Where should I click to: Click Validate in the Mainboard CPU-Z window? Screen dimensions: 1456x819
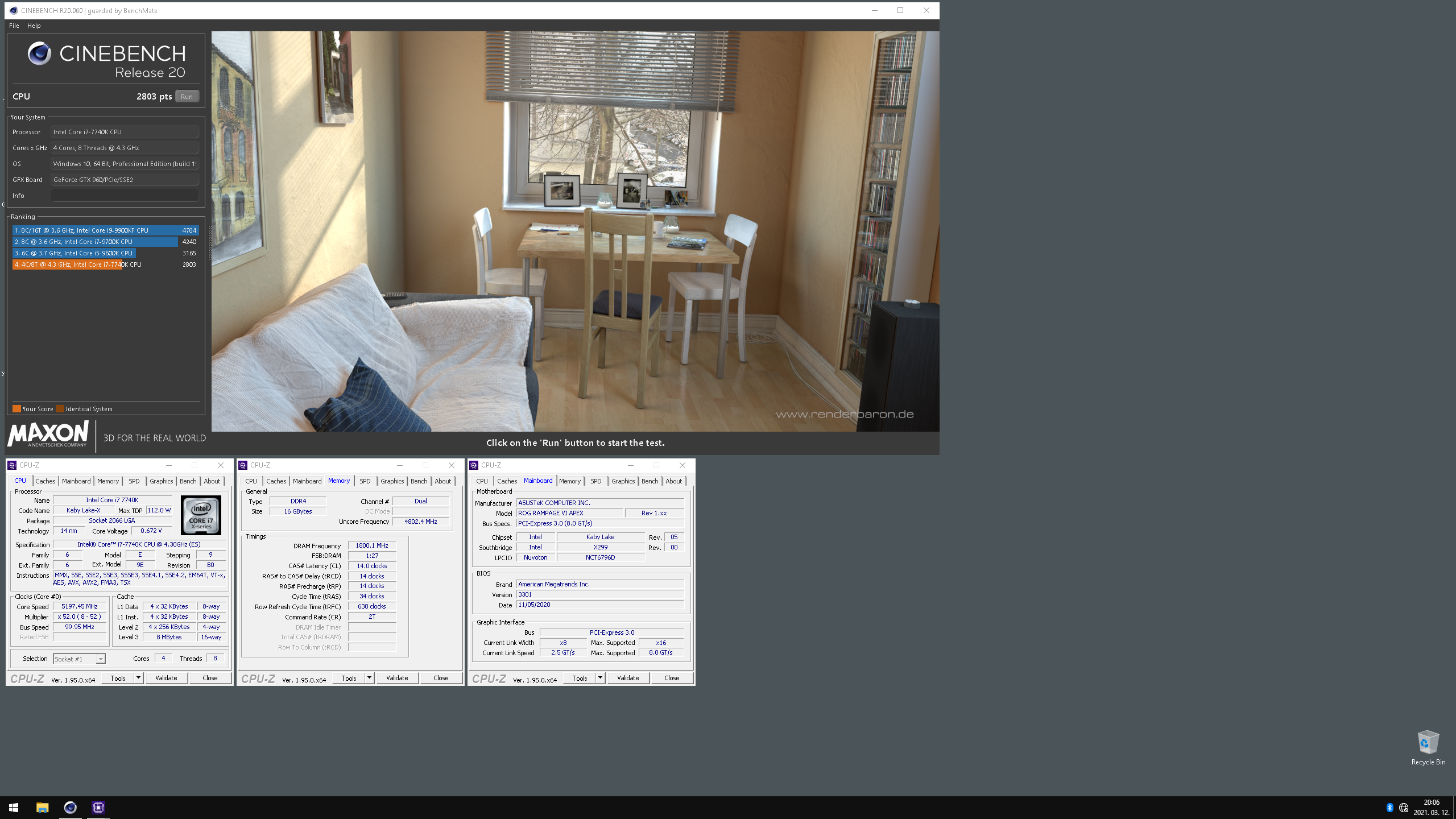[628, 678]
